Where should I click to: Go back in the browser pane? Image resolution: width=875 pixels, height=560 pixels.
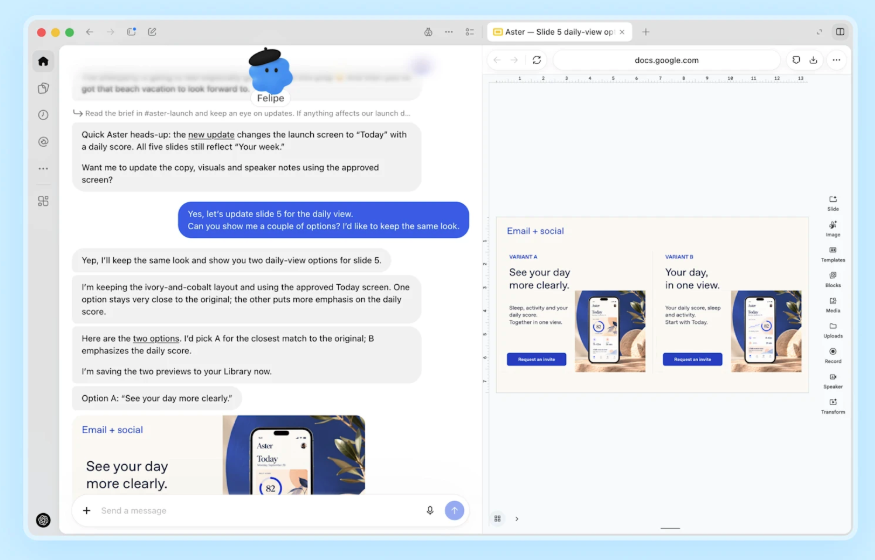pos(497,60)
